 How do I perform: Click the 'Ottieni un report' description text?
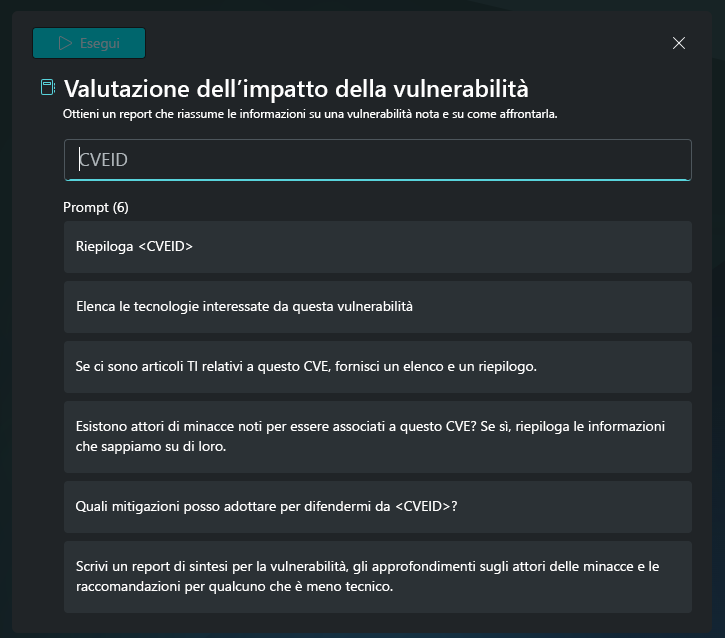click(310, 114)
